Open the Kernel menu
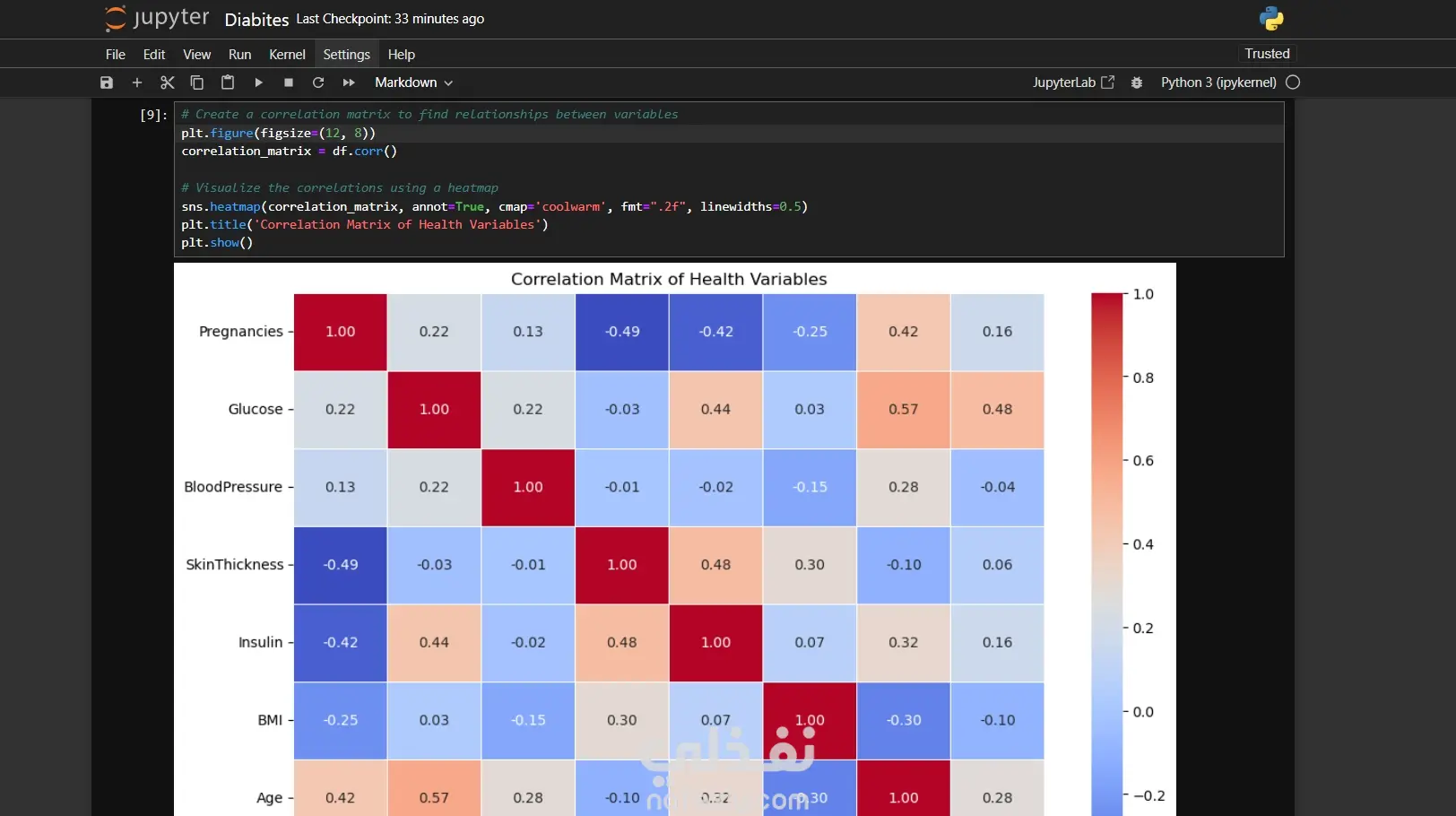 [287, 55]
